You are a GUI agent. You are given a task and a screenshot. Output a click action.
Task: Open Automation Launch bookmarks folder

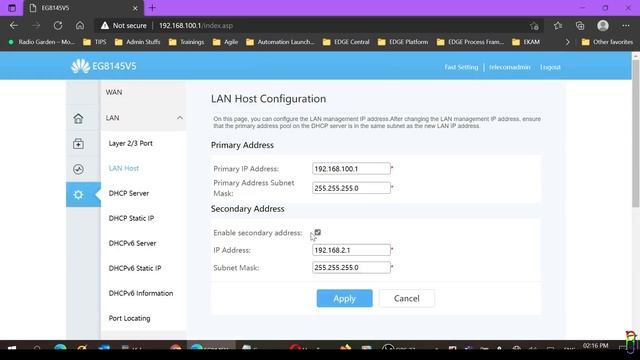tap(281, 42)
